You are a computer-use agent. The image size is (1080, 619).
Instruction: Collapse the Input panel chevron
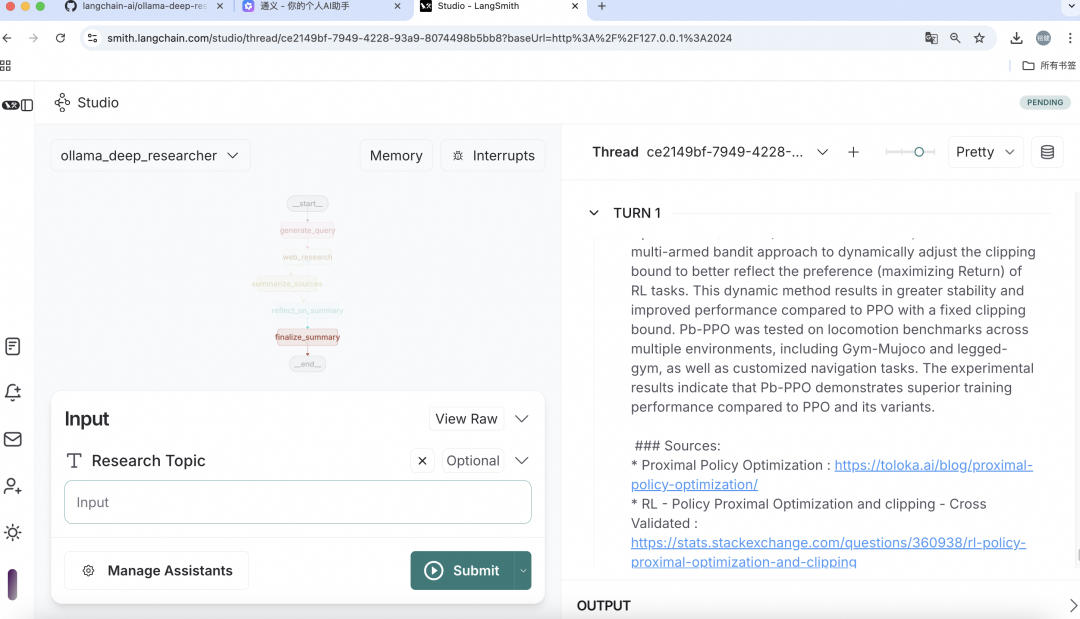[x=521, y=419]
